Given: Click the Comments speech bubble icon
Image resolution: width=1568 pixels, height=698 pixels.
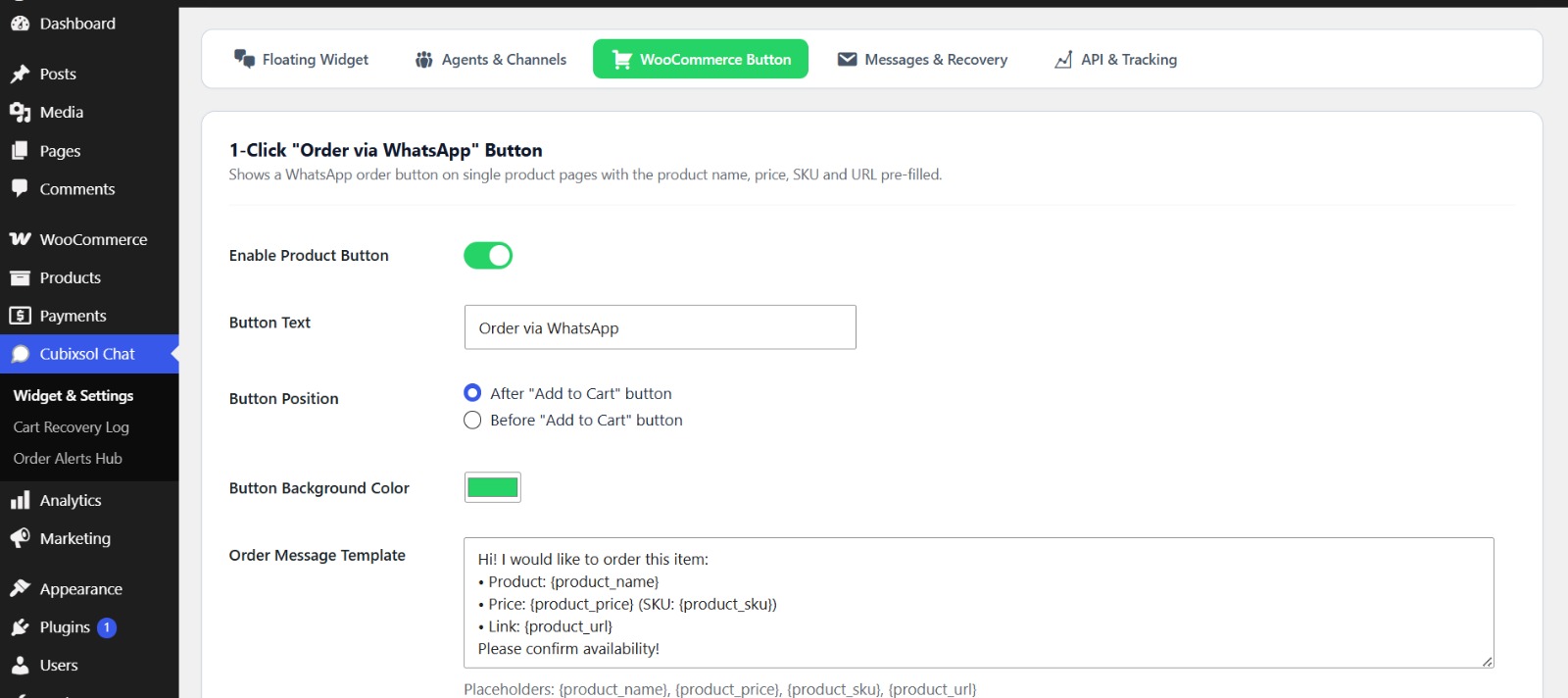Looking at the screenshot, I should (x=20, y=188).
